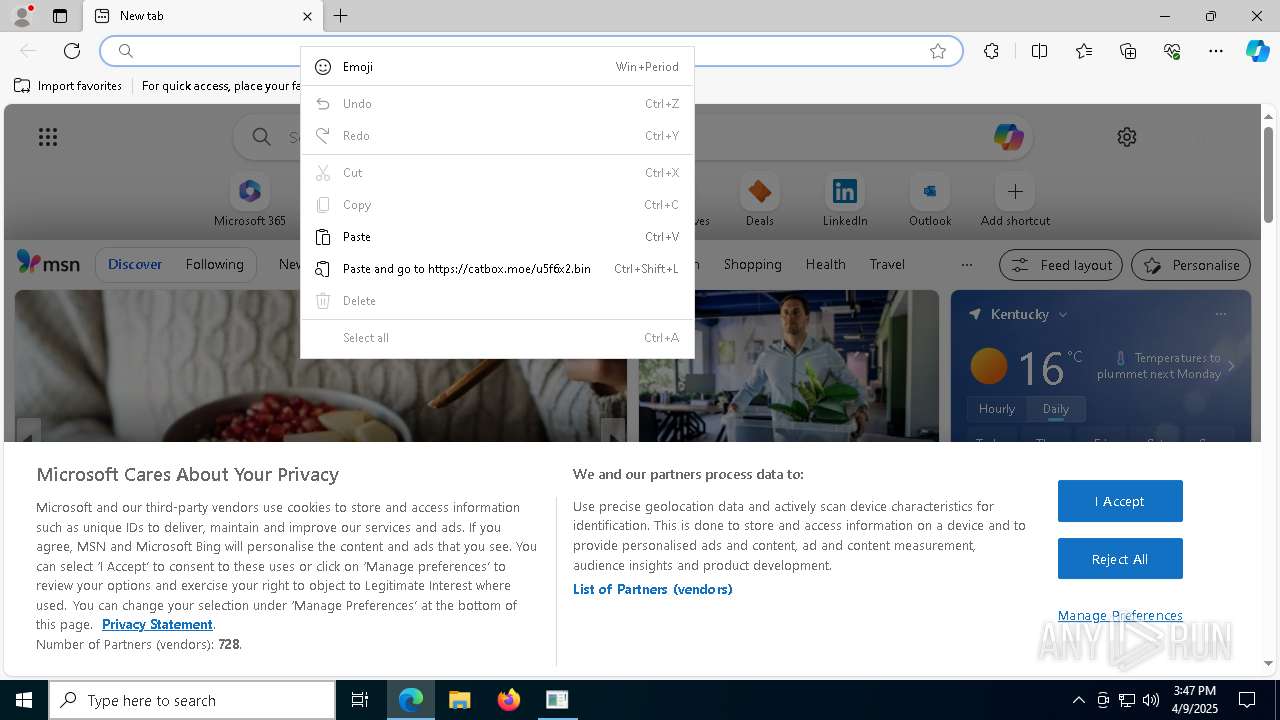This screenshot has width=1280, height=720.
Task: Open the Shopping feed tab
Action: coord(752,265)
